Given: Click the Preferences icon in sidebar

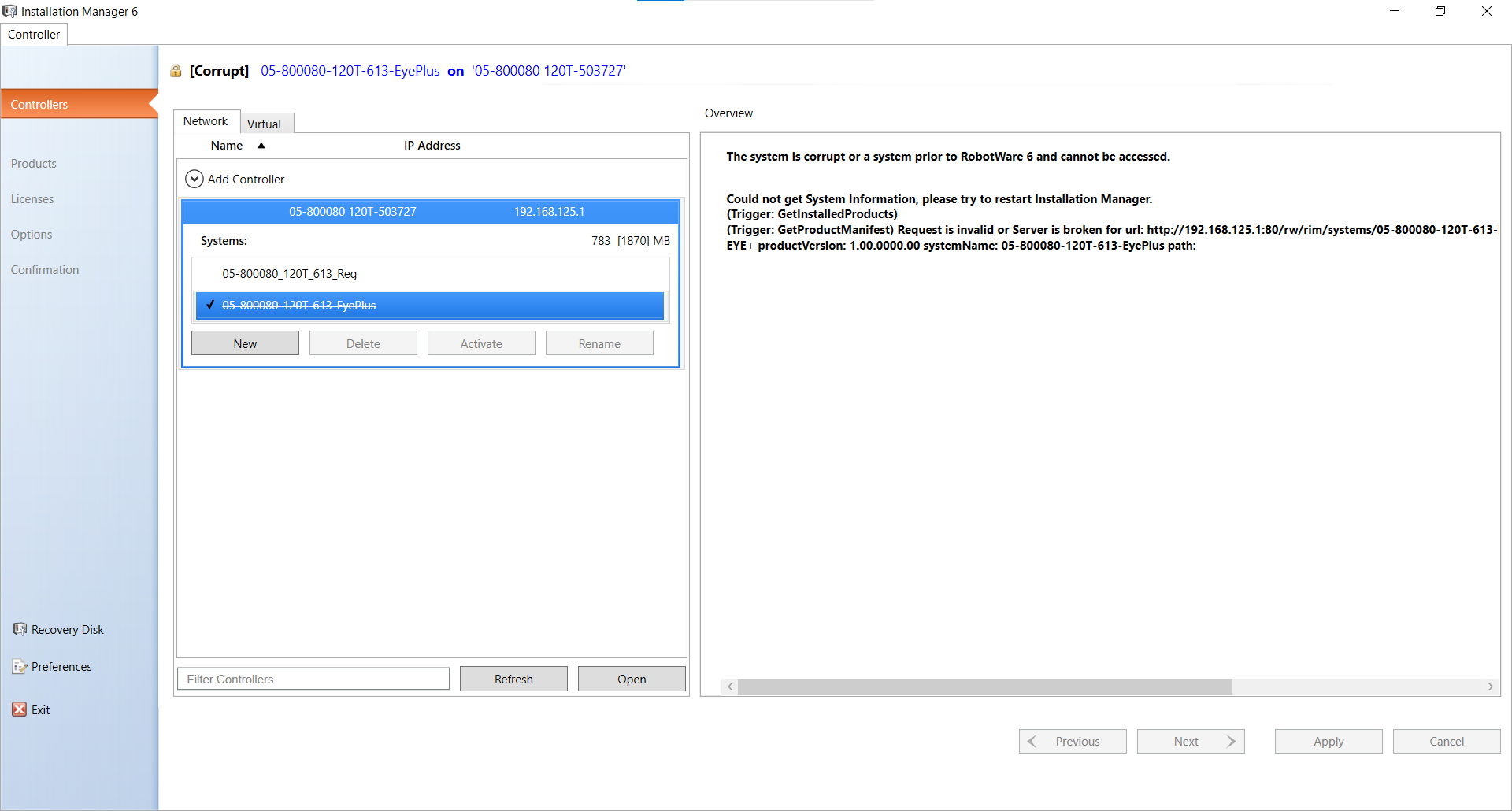Looking at the screenshot, I should pos(20,666).
